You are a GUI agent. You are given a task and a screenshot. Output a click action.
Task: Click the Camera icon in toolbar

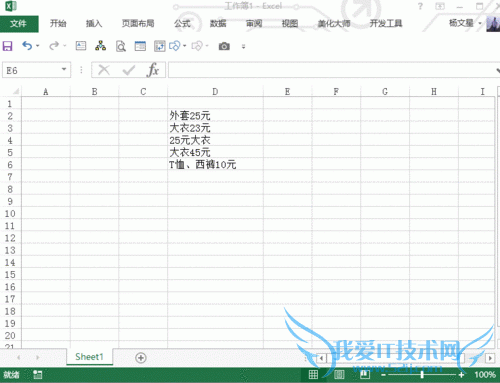(224, 46)
